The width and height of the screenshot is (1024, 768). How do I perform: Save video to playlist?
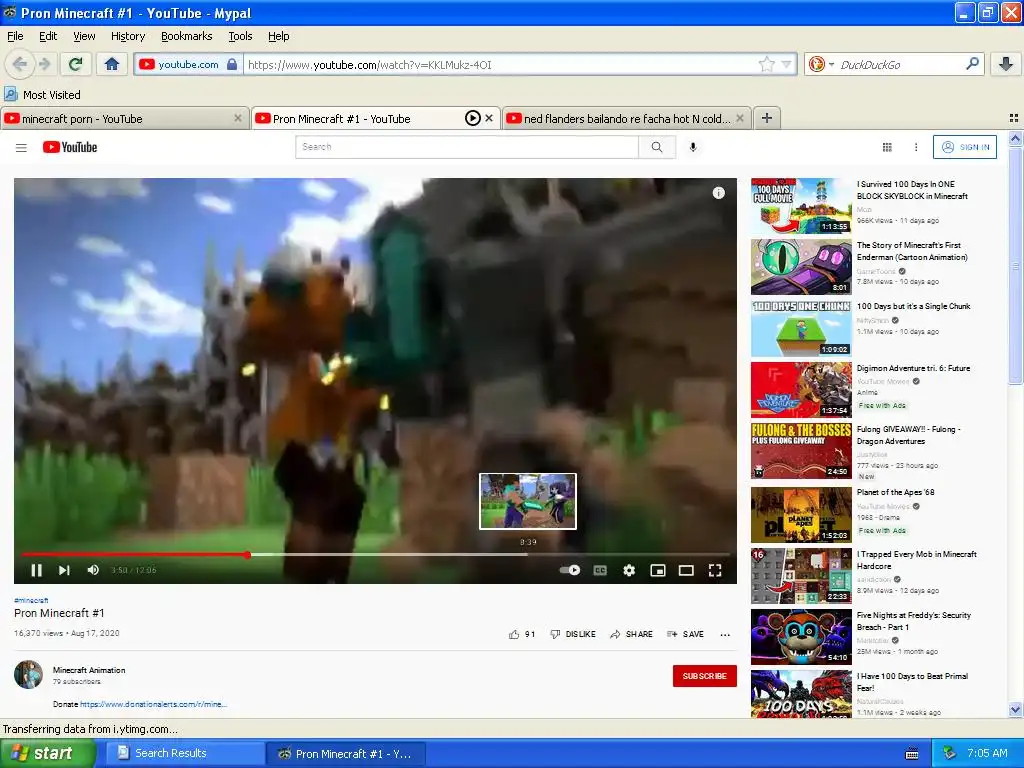[685, 634]
